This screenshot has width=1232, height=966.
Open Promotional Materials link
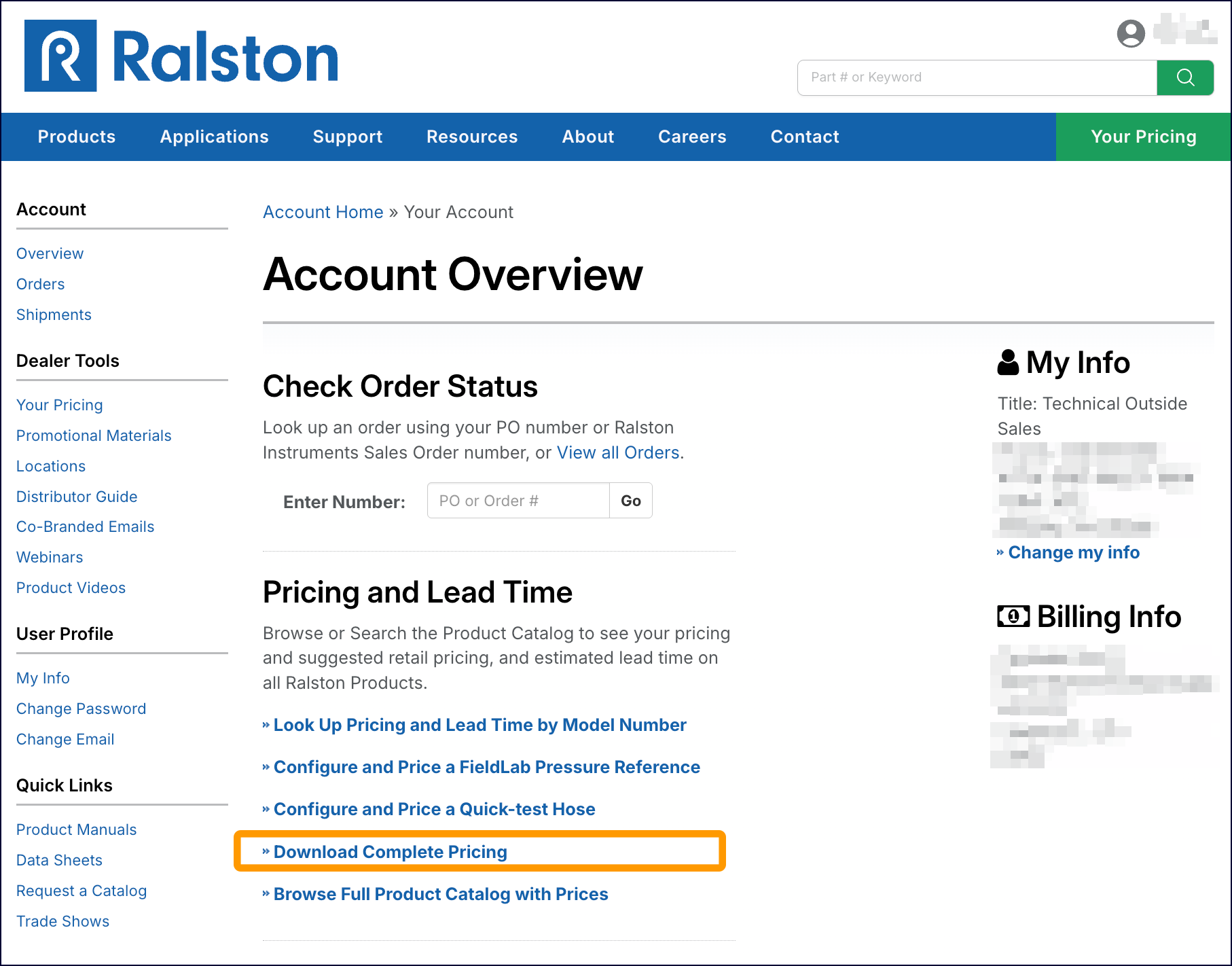[x=94, y=435]
